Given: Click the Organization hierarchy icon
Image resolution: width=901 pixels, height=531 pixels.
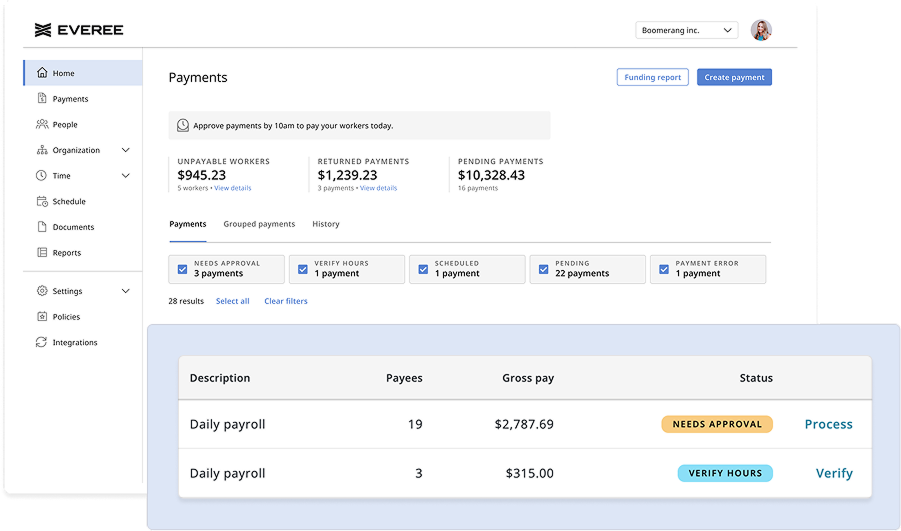Looking at the screenshot, I should pos(42,150).
